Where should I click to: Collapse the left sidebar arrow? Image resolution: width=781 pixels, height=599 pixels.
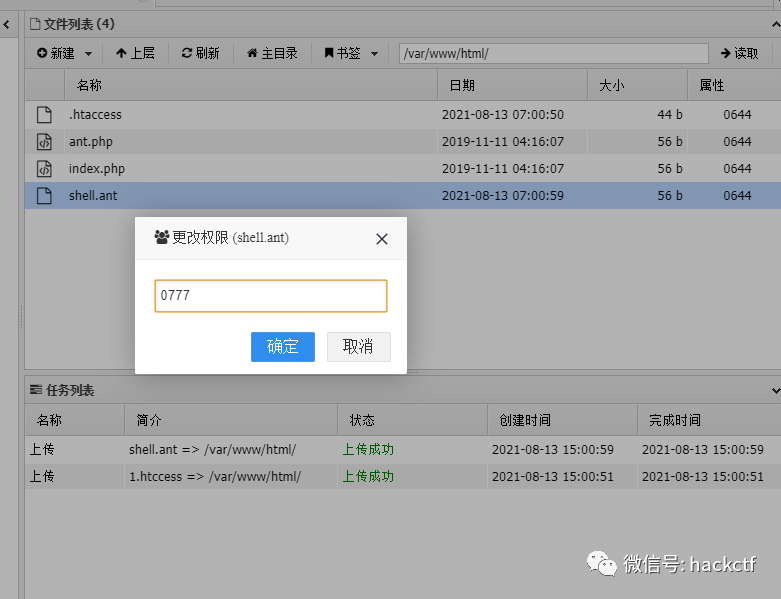[6, 24]
